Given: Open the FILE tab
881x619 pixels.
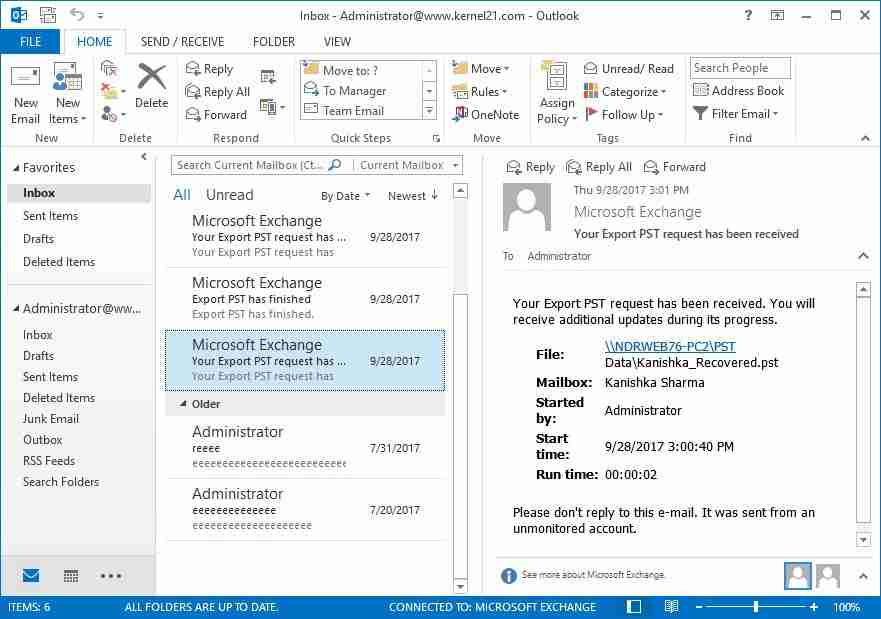Looking at the screenshot, I should 30,42.
